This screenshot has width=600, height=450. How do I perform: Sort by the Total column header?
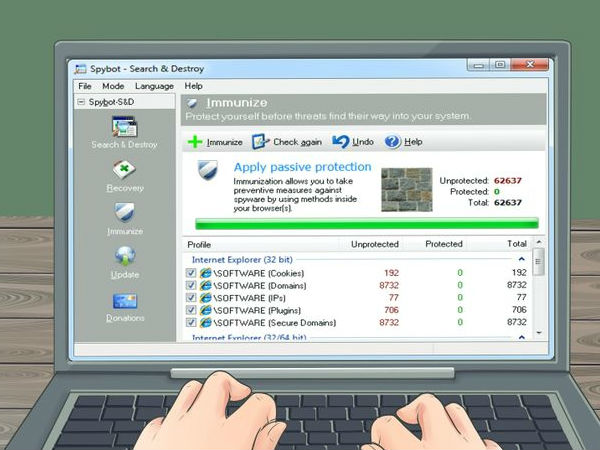click(x=517, y=244)
